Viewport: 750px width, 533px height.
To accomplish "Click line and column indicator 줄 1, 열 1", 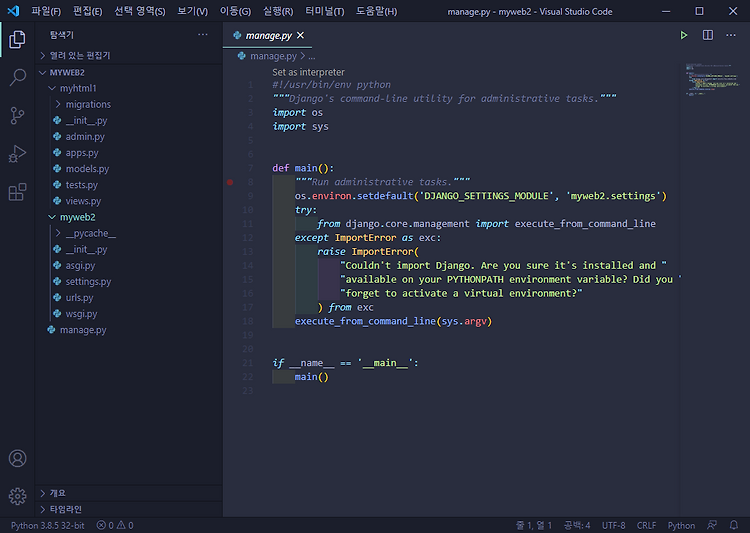I will 534,525.
